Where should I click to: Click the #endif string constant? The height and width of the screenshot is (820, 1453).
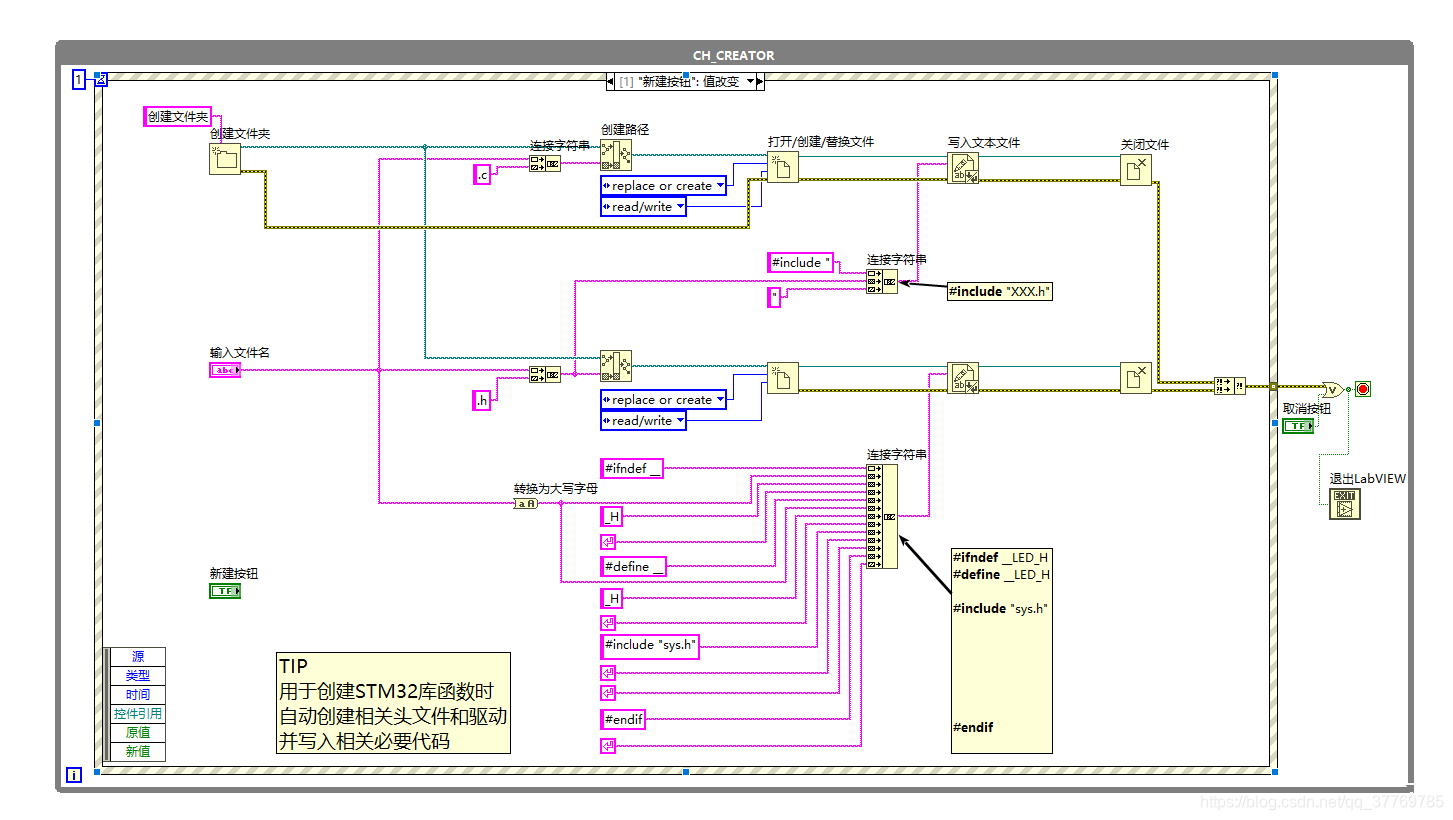[x=623, y=719]
